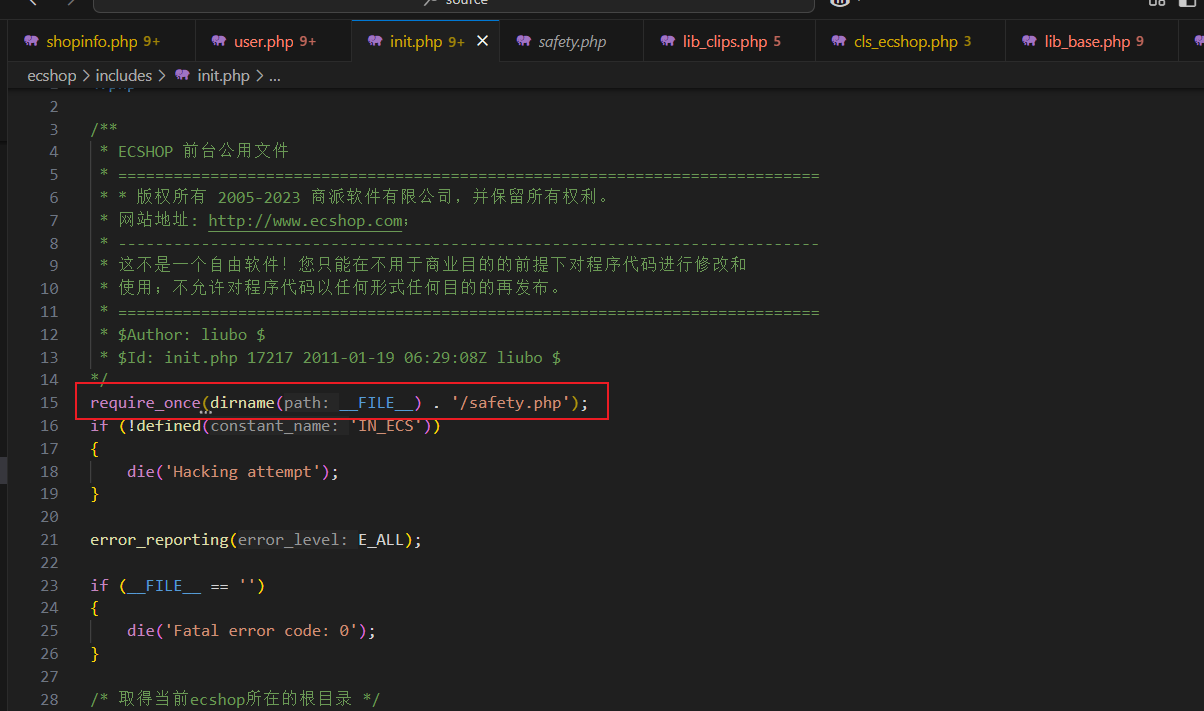Image resolution: width=1204 pixels, height=711 pixels.
Task: Click the 'Fatal error code: 0' string
Action: tap(264, 631)
